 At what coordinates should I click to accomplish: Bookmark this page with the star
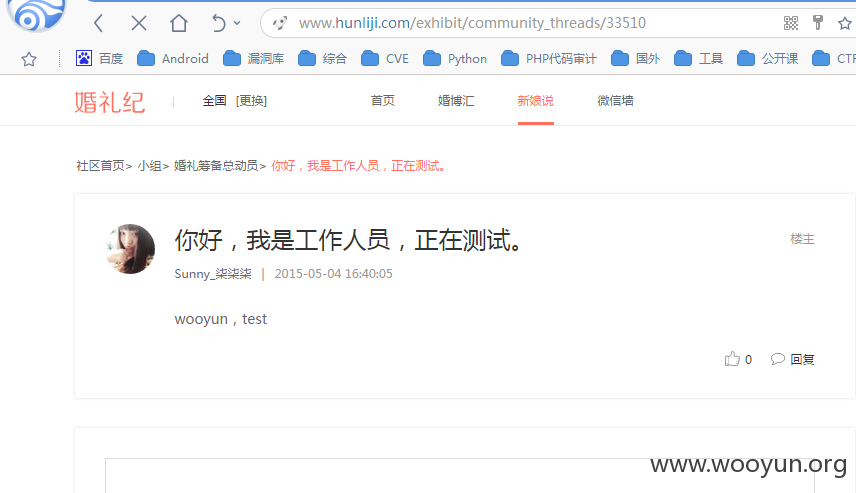click(845, 23)
